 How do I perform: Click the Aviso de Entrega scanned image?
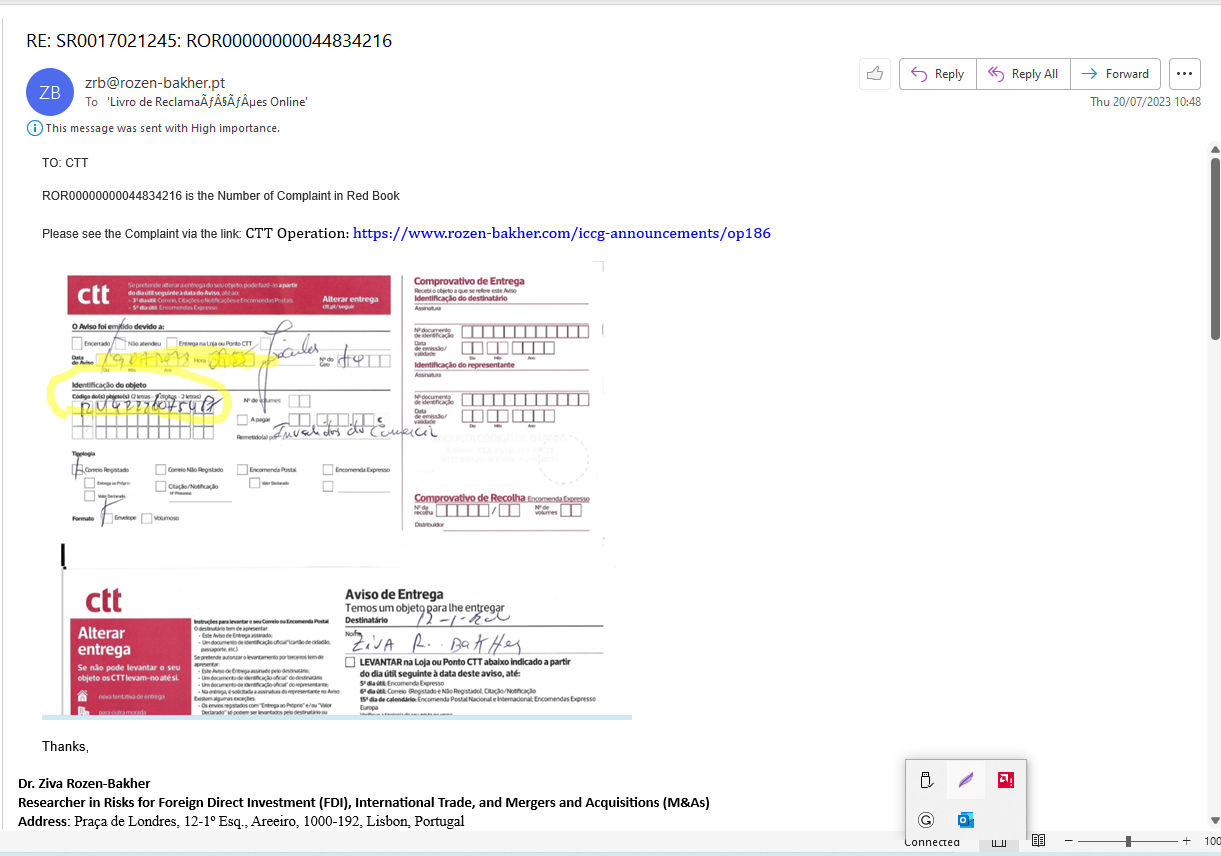tap(336, 643)
